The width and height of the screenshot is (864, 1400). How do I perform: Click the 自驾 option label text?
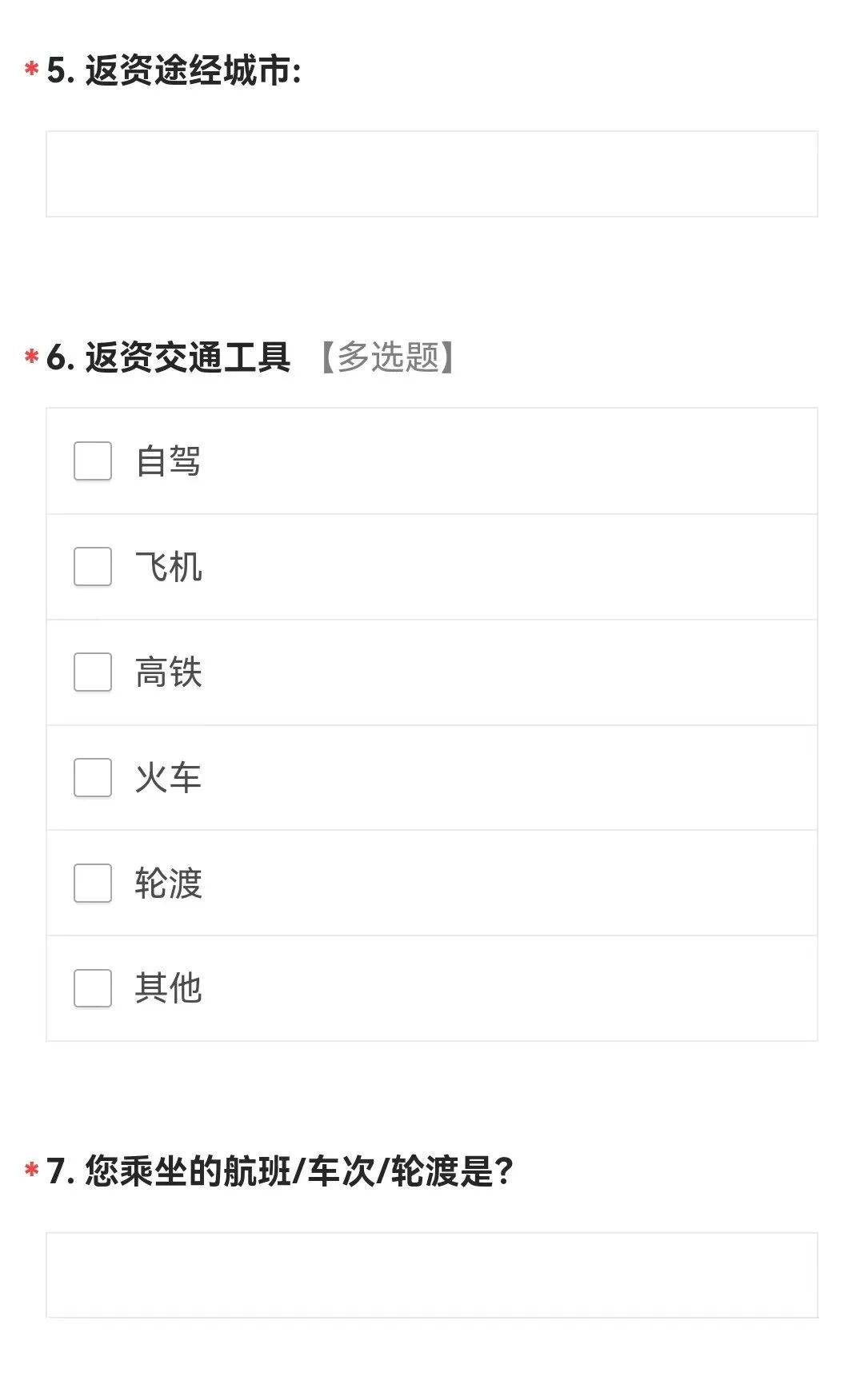[x=168, y=461]
